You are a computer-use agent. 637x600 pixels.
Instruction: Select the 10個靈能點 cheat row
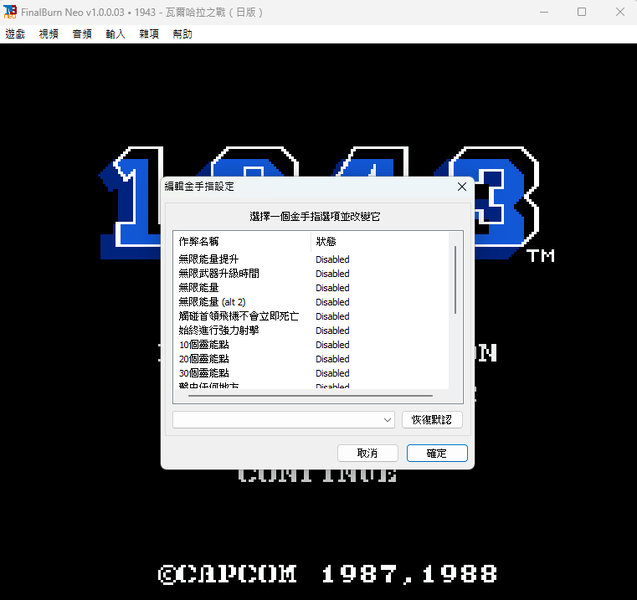312,344
